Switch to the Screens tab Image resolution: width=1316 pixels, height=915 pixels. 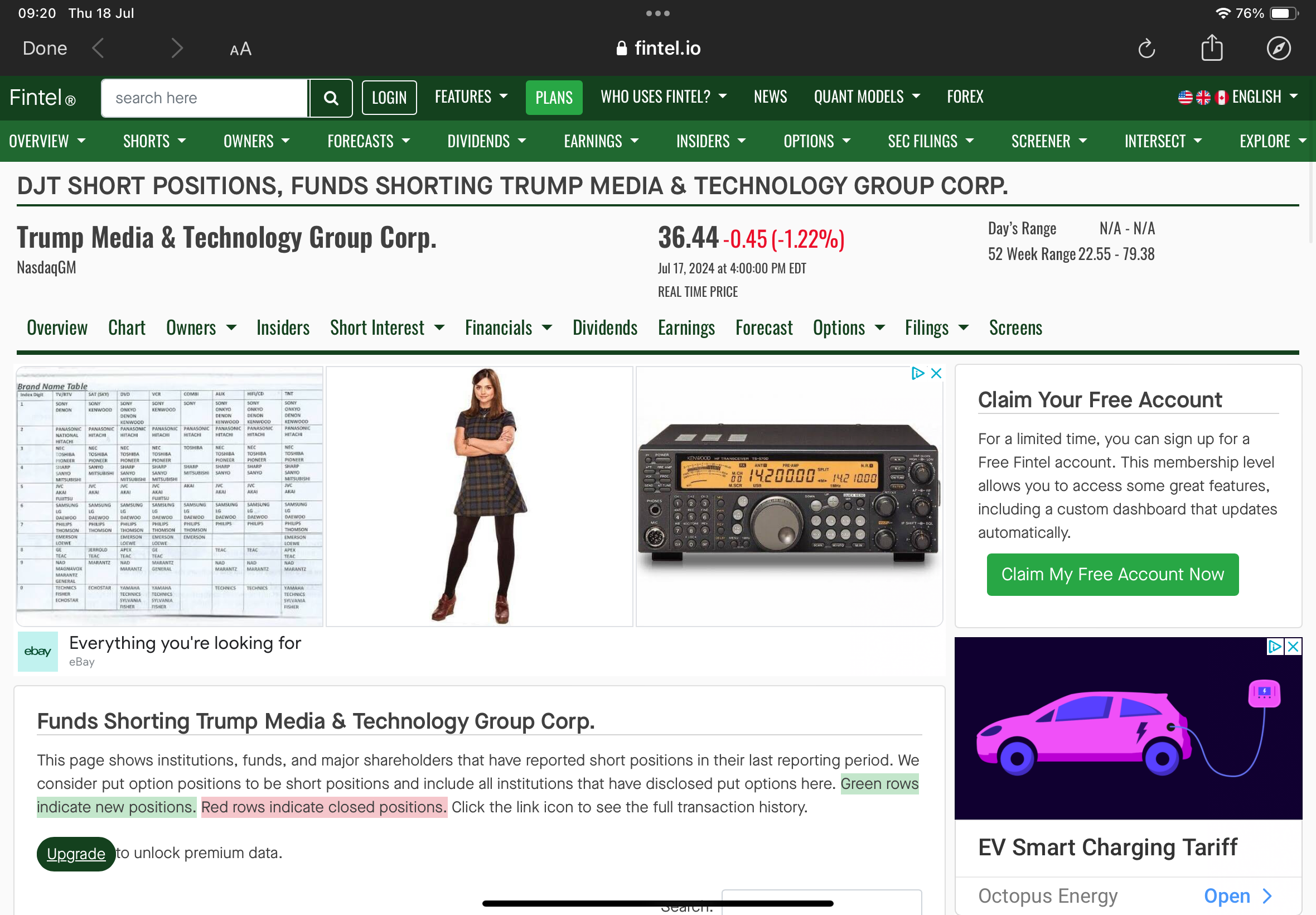coord(1015,328)
